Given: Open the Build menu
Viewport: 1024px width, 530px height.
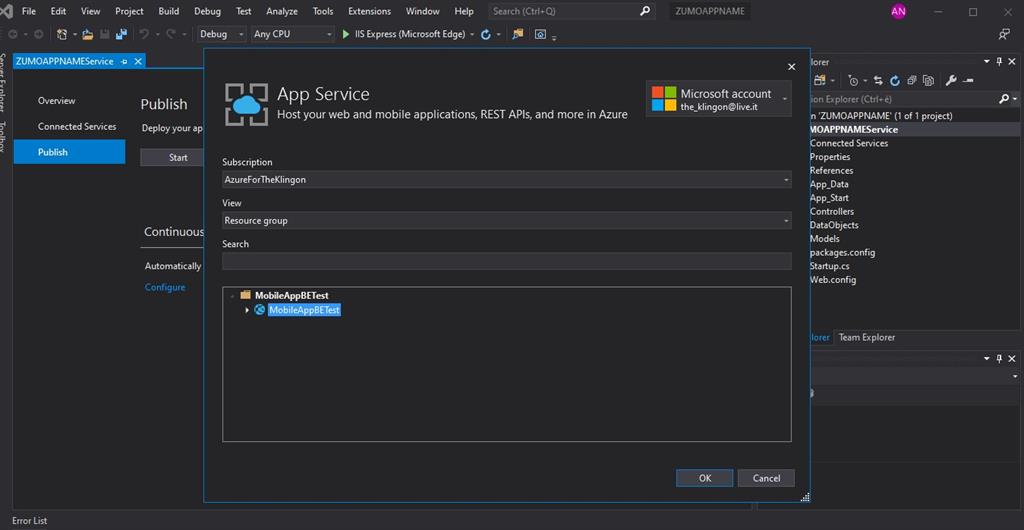Looking at the screenshot, I should pos(168,11).
